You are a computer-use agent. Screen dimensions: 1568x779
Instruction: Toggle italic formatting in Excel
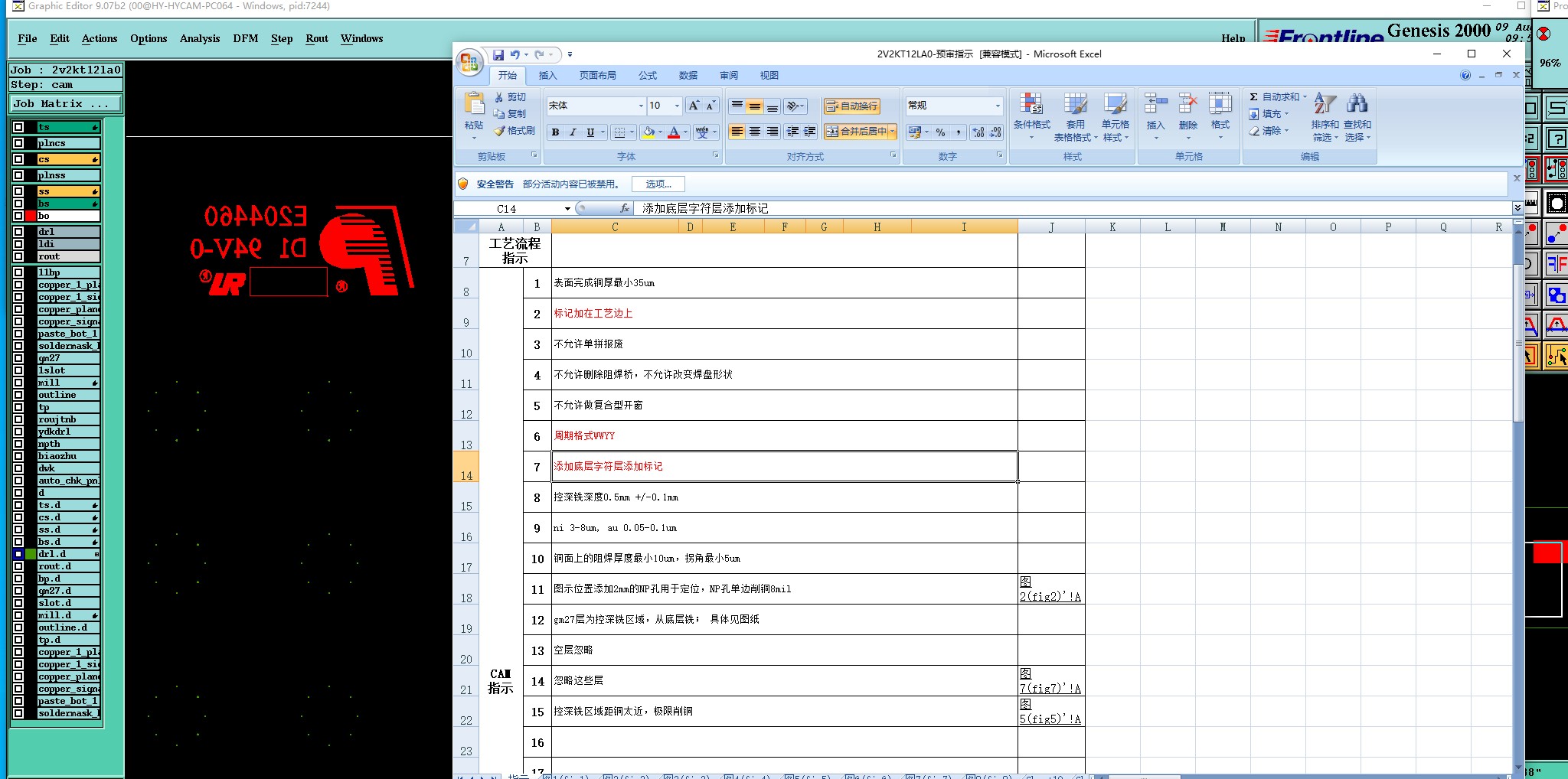coord(573,132)
